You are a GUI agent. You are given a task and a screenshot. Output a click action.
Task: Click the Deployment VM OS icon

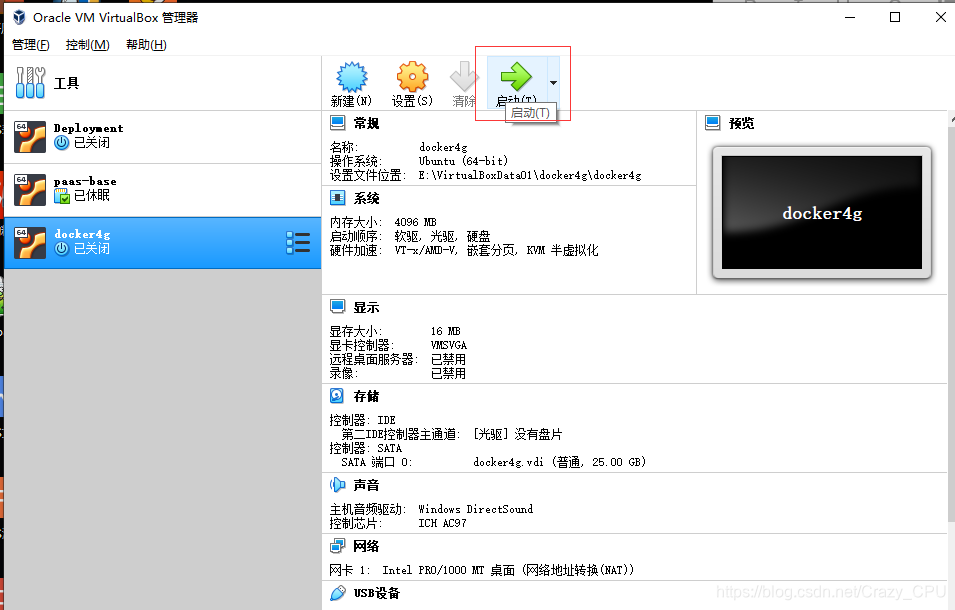[30, 136]
